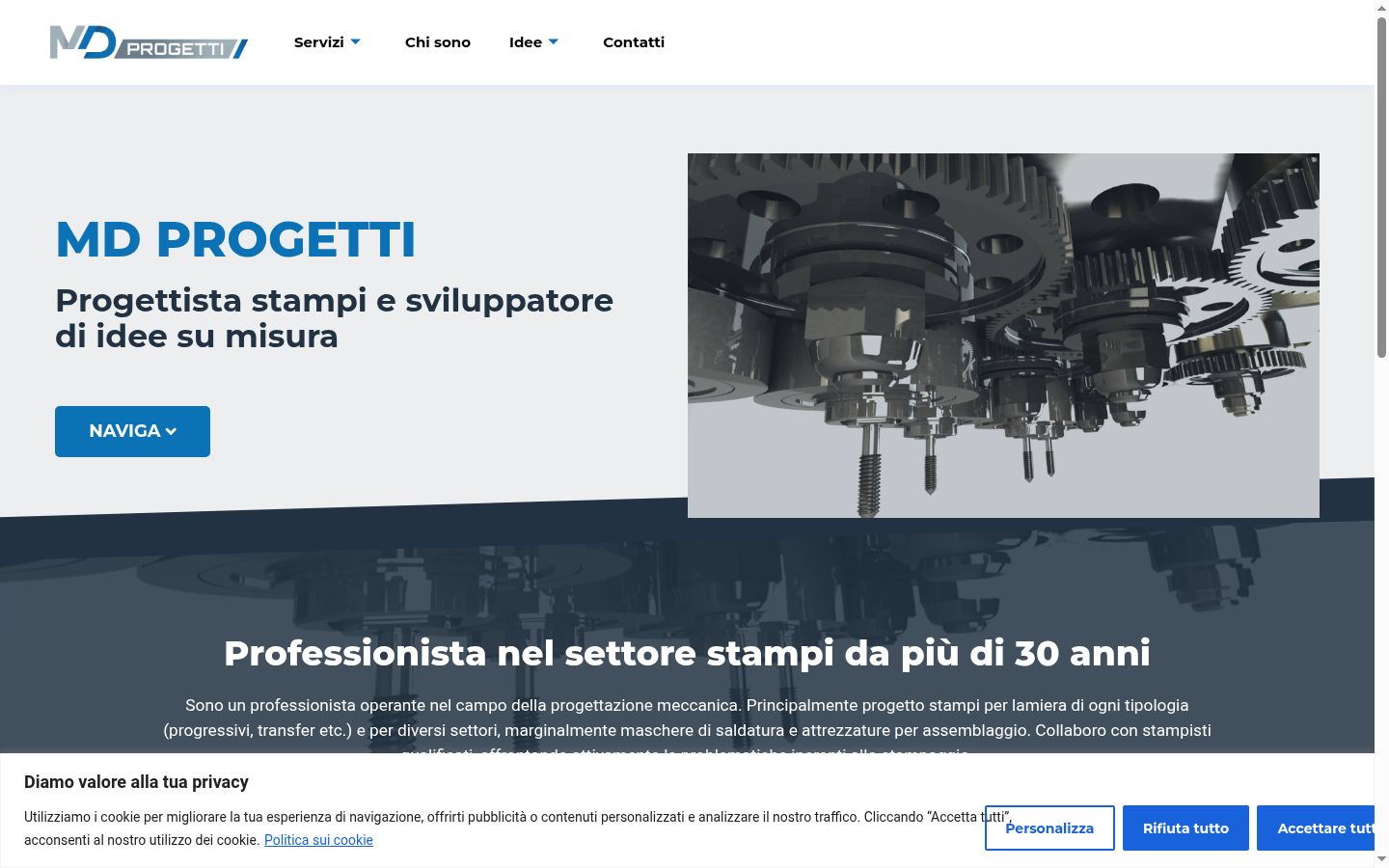Click the scrollbar up arrow
The width and height of the screenshot is (1389, 868).
(x=1381, y=8)
